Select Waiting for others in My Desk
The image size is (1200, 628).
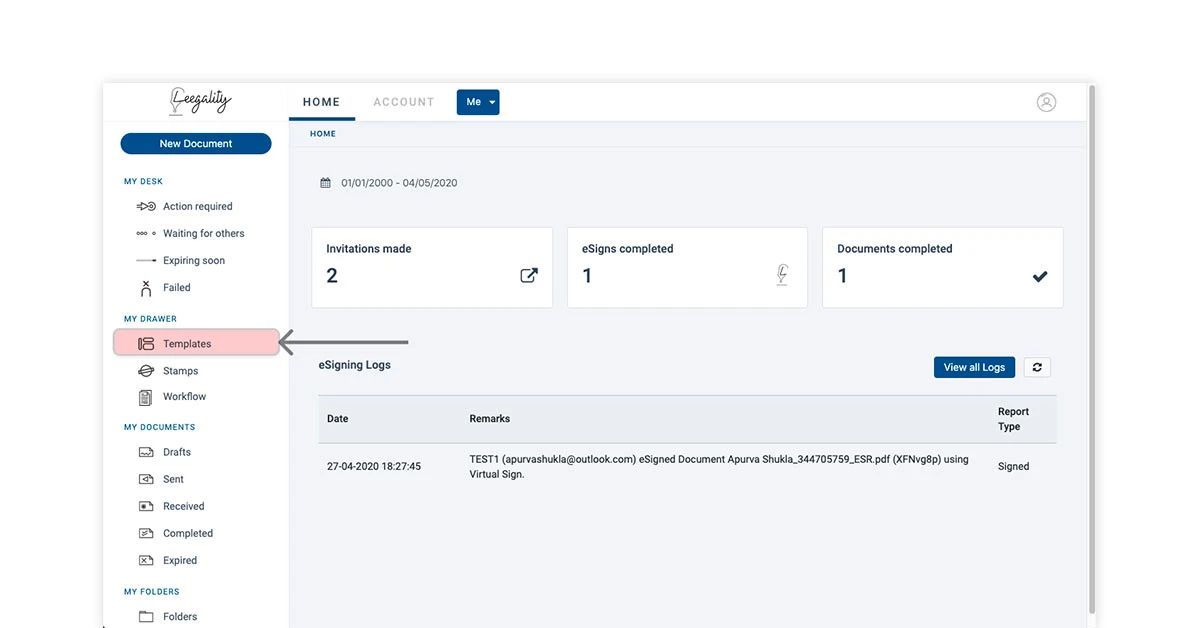148,233
